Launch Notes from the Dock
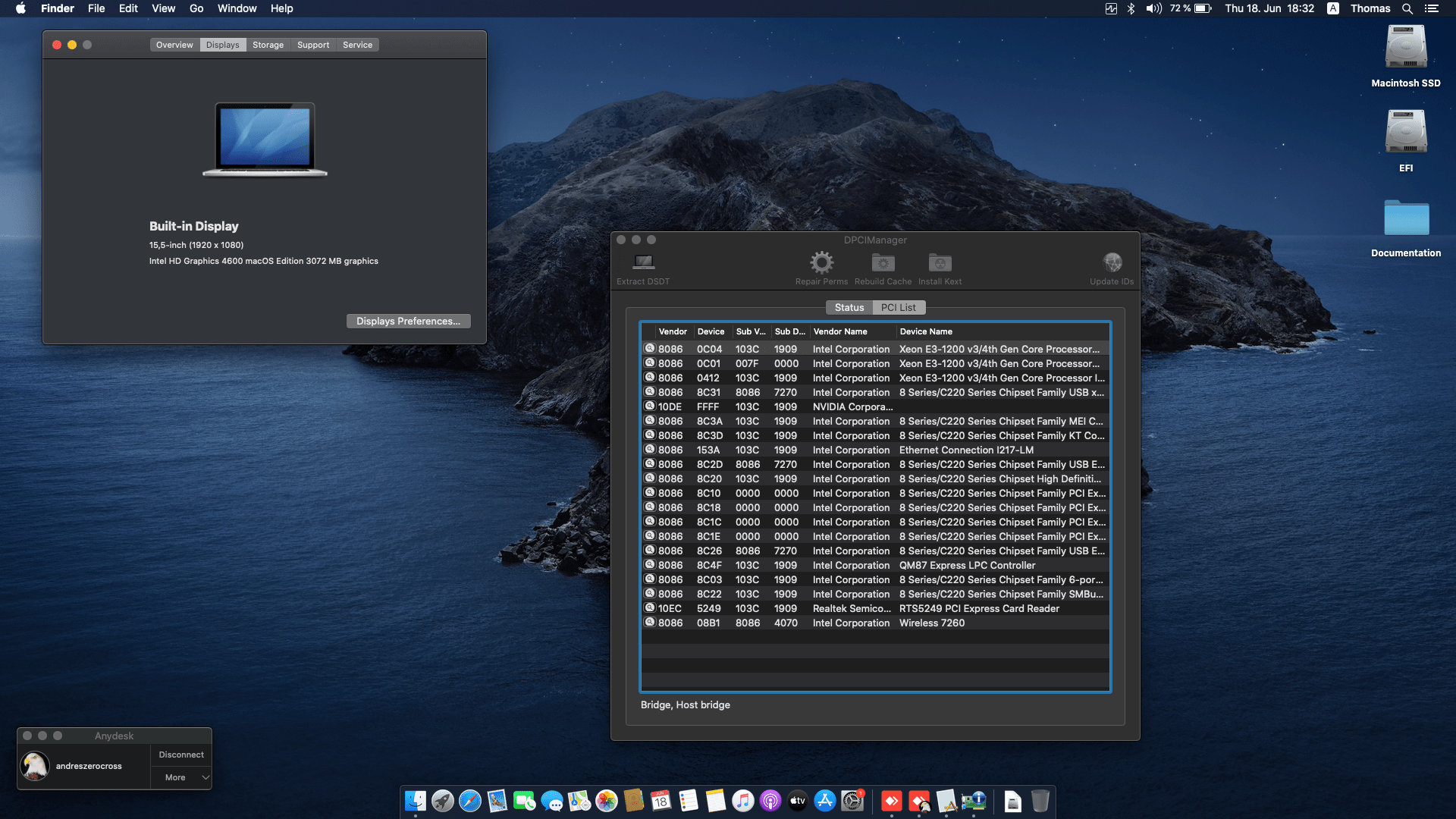This screenshot has height=819, width=1456. coord(716,801)
